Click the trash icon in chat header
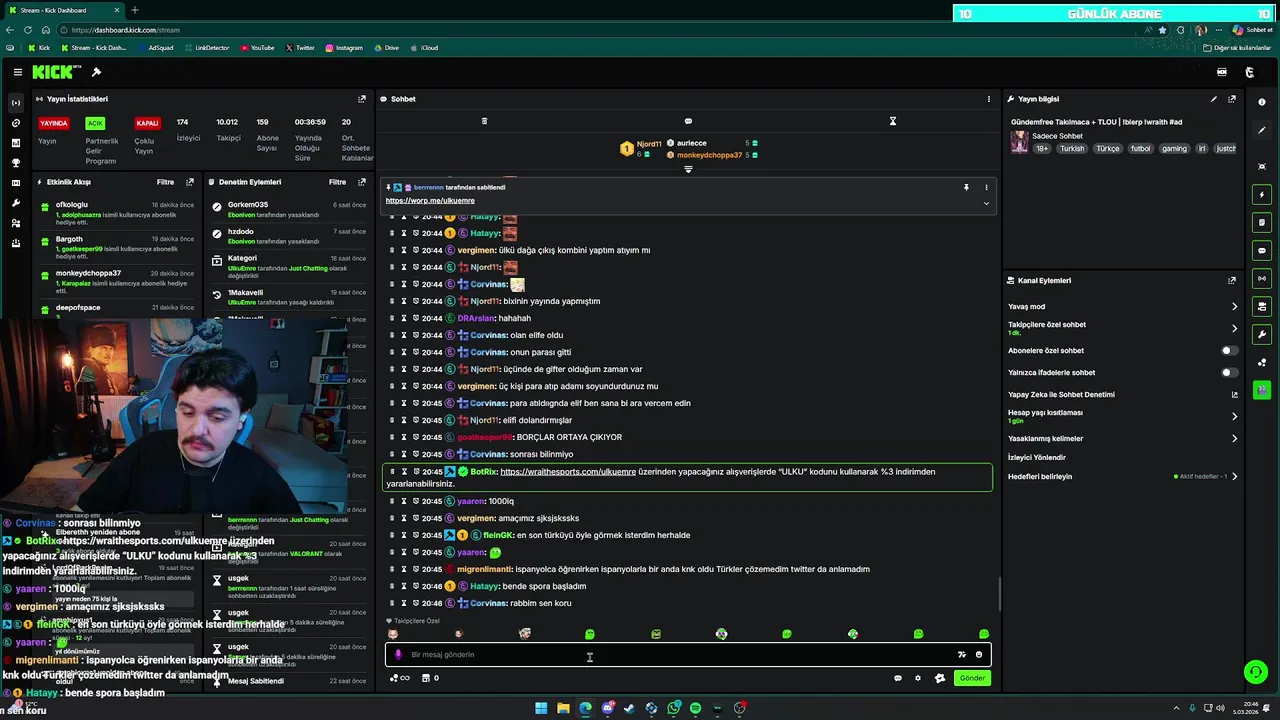The image size is (1280, 720). pos(484,121)
